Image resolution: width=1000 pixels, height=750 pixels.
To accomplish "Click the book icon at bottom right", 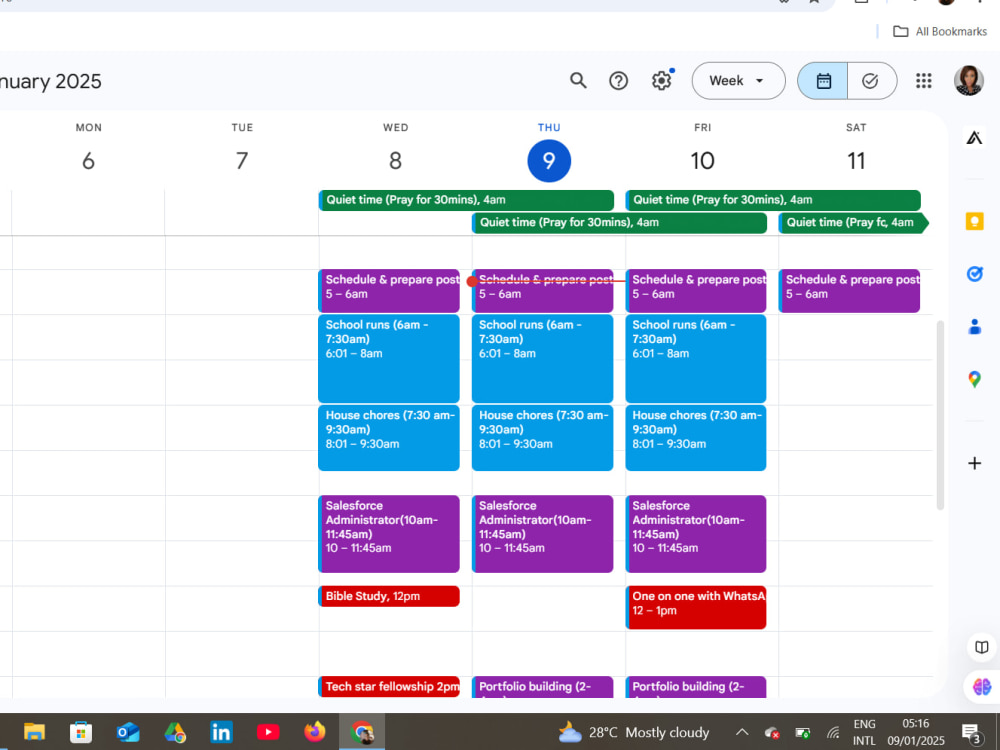I will [x=982, y=647].
